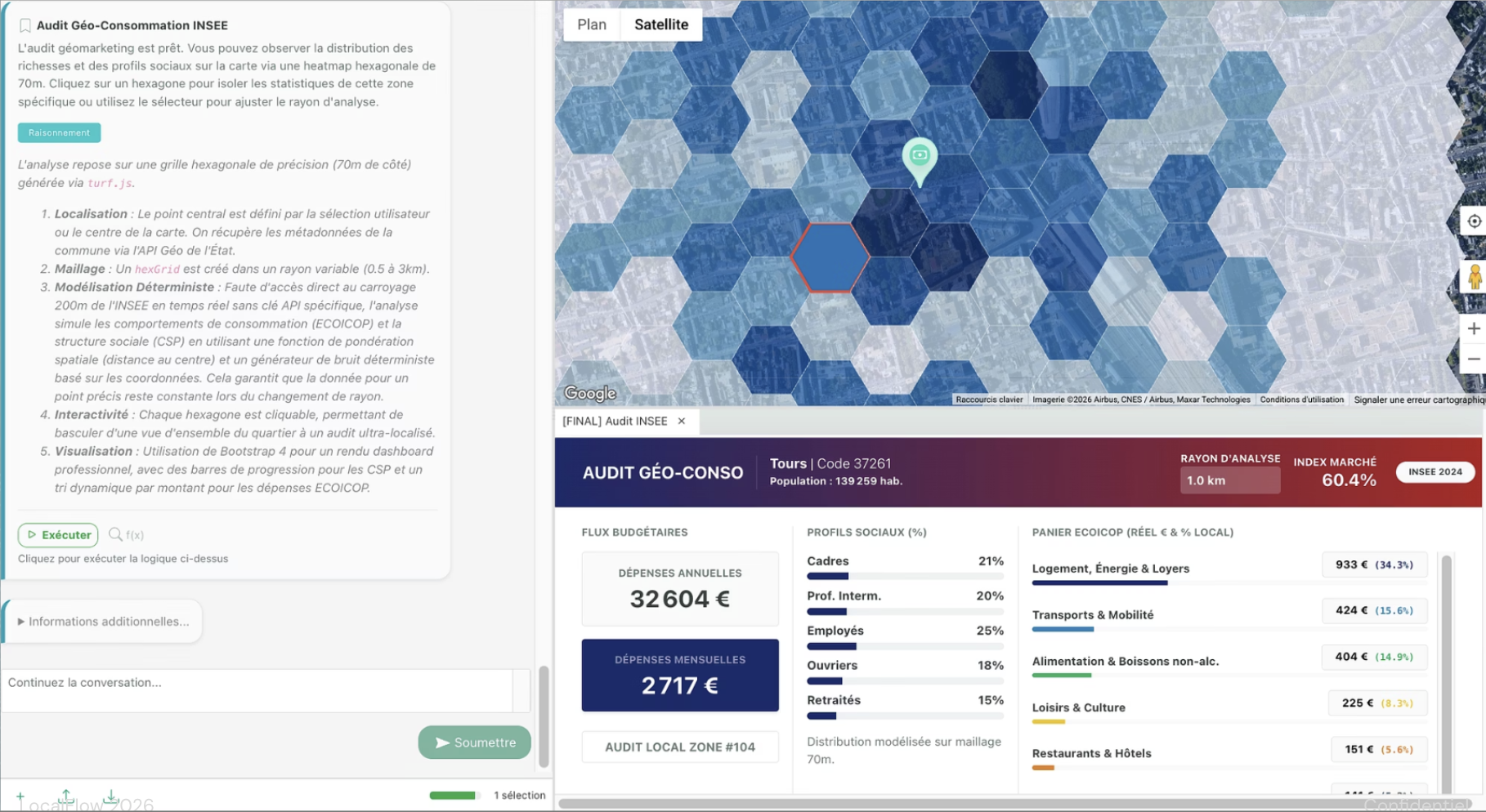Viewport: 1486px width, 812px height.
Task: Expand Informations additionnelles section
Action: coord(103,622)
